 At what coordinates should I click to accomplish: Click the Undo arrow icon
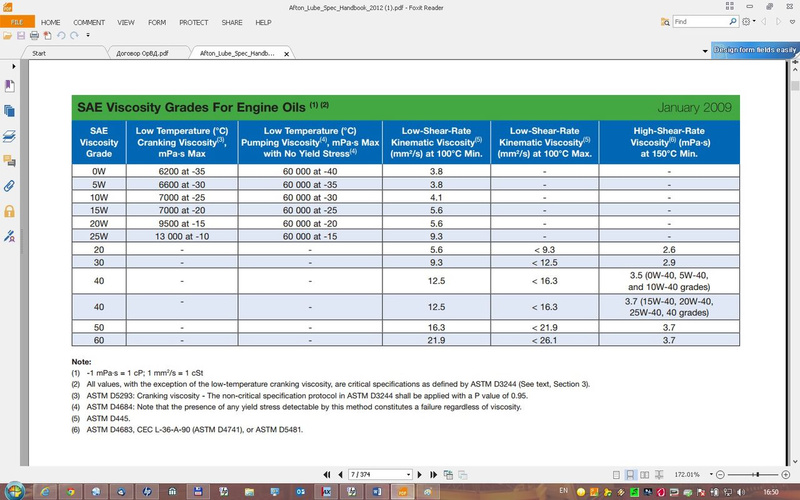click(60, 35)
